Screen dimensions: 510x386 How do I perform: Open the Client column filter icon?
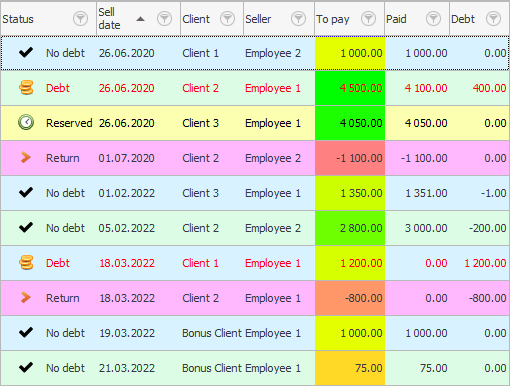[227, 19]
